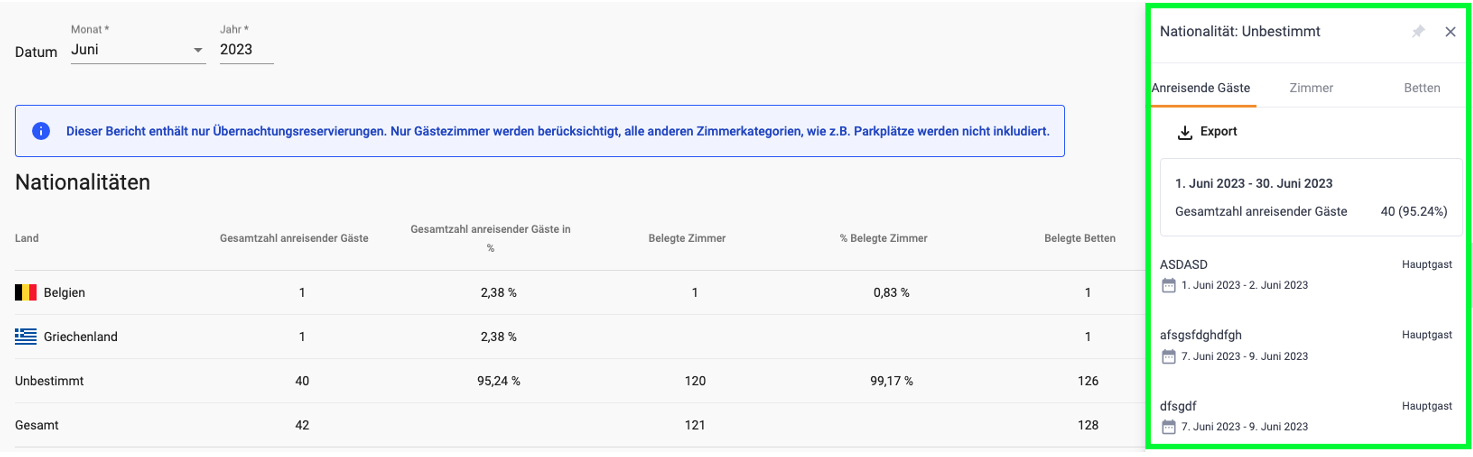Switch to the Betten tab
1473x457 pixels.
pyautogui.click(x=1422, y=88)
